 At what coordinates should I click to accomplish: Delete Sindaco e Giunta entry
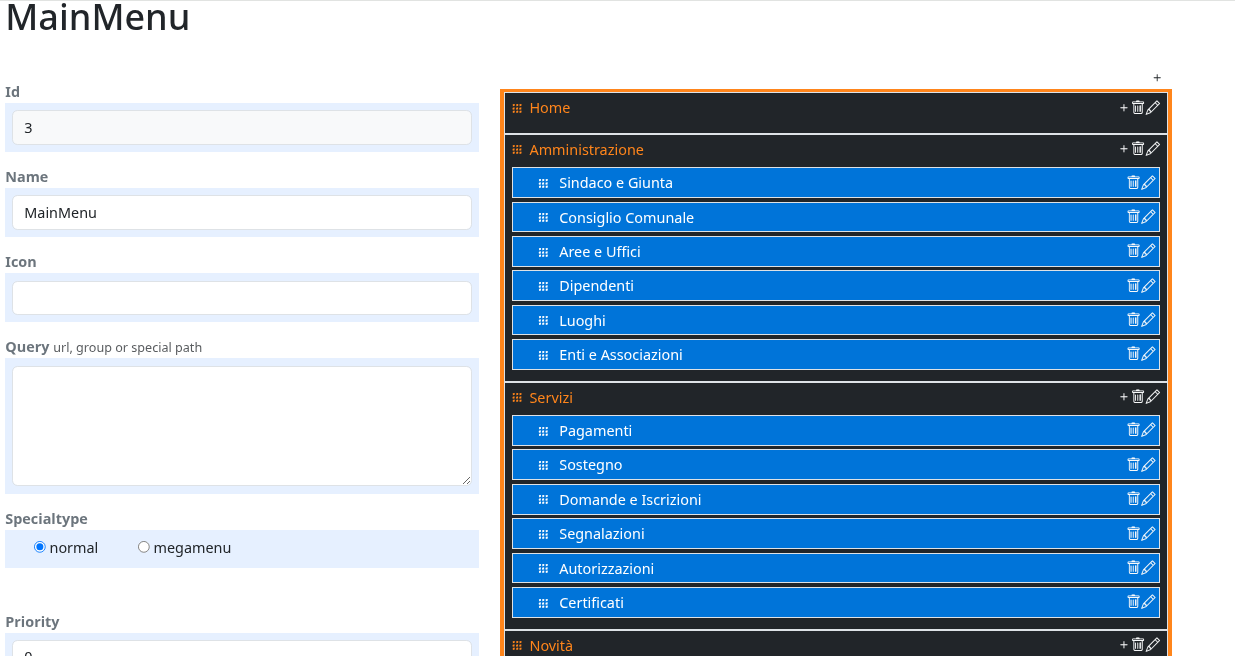(1134, 182)
